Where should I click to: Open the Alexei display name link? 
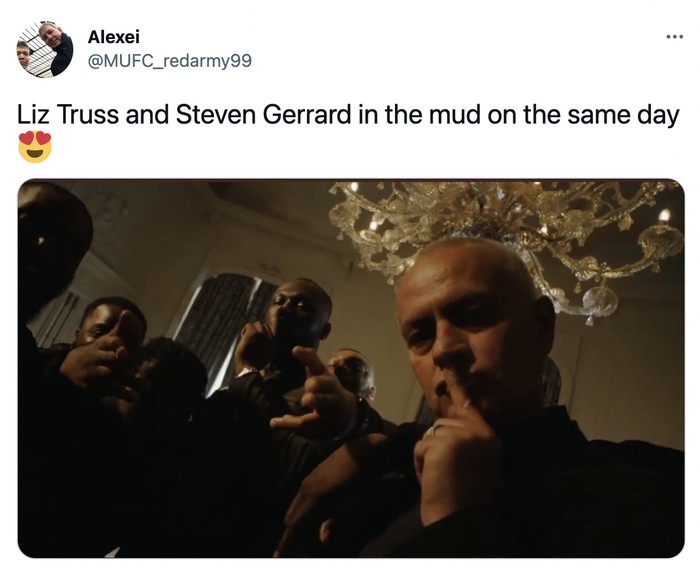113,37
